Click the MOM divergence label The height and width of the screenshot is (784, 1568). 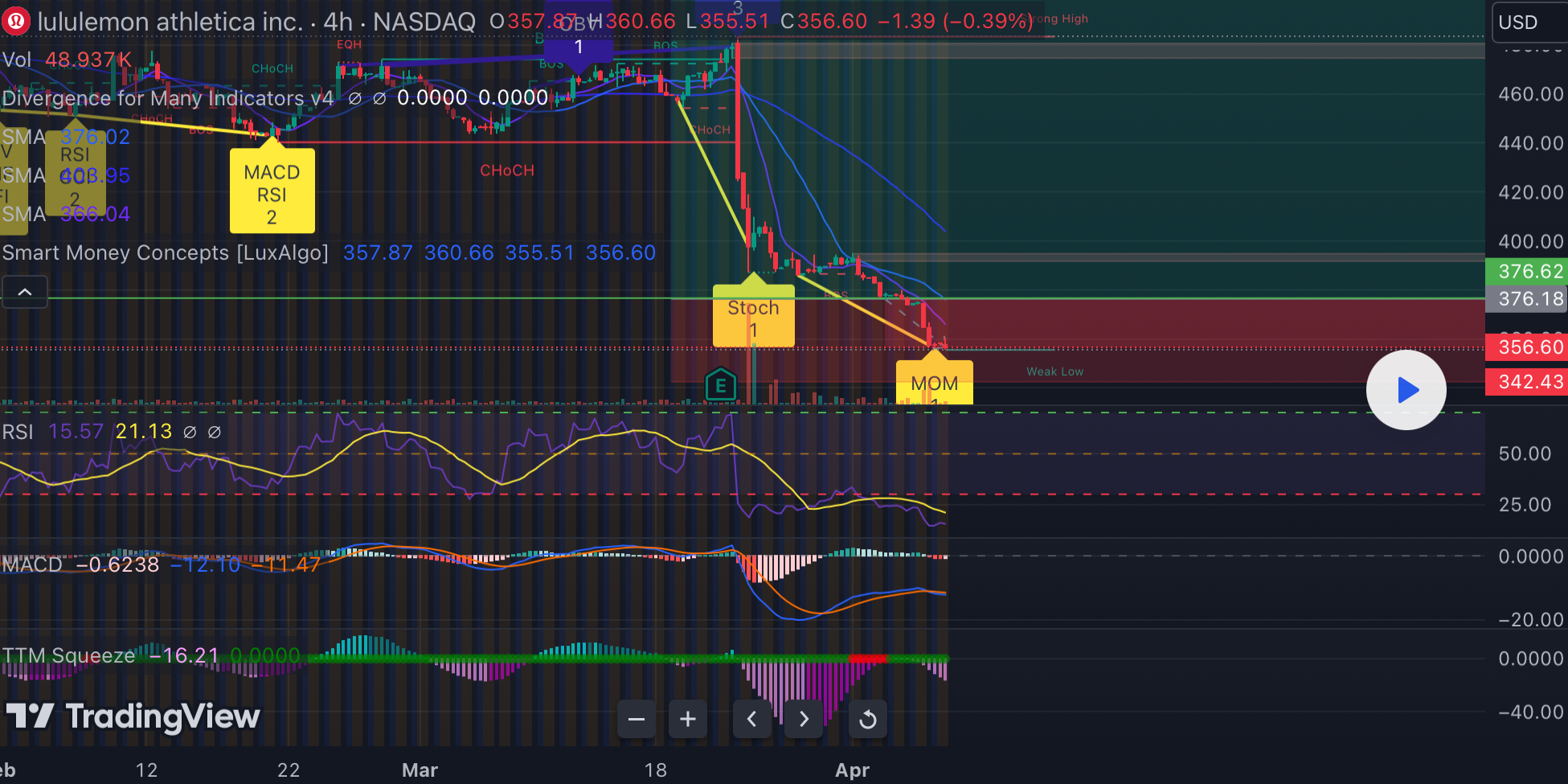pyautogui.click(x=935, y=380)
